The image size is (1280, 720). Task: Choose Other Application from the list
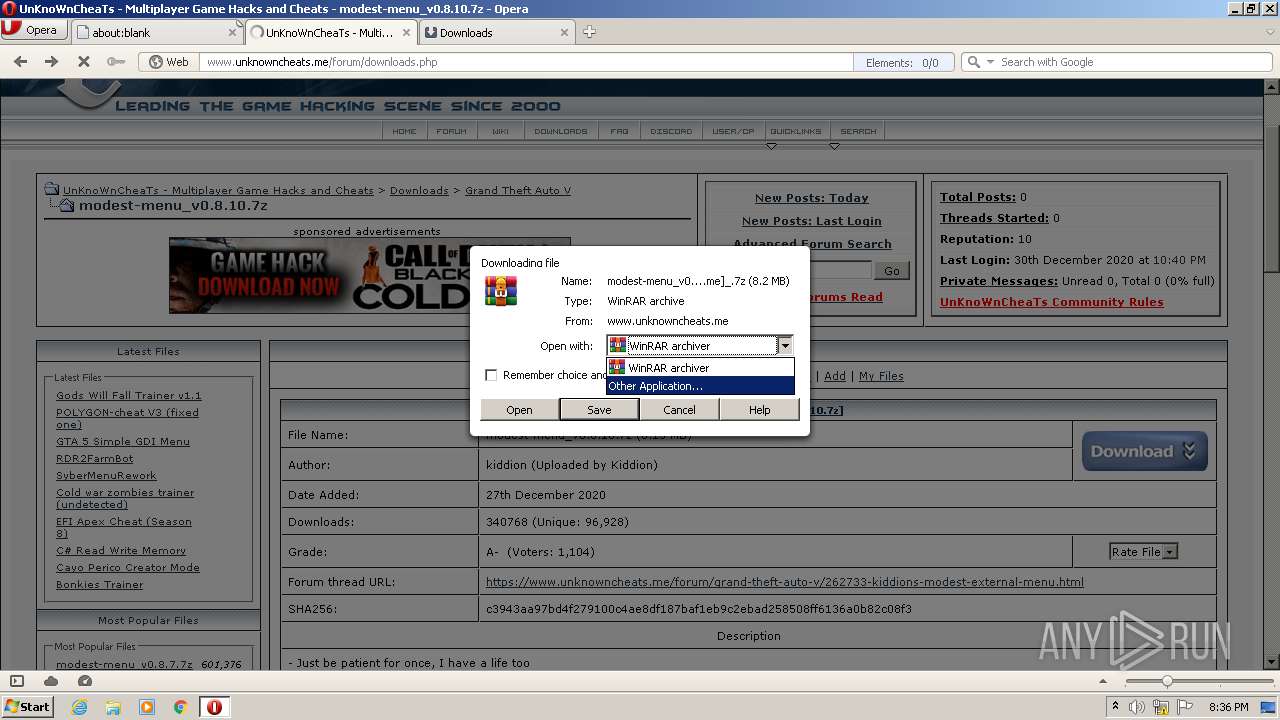(x=700, y=386)
